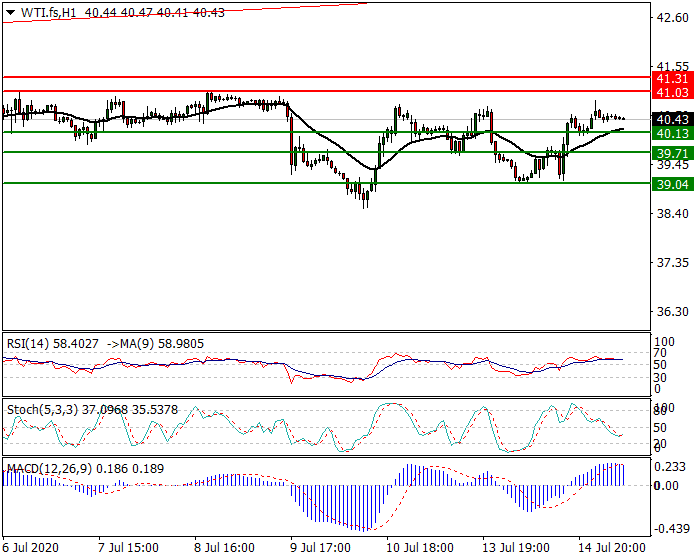Click the 37.35 price scale value
This screenshot has height=560, width=700.
672,263
